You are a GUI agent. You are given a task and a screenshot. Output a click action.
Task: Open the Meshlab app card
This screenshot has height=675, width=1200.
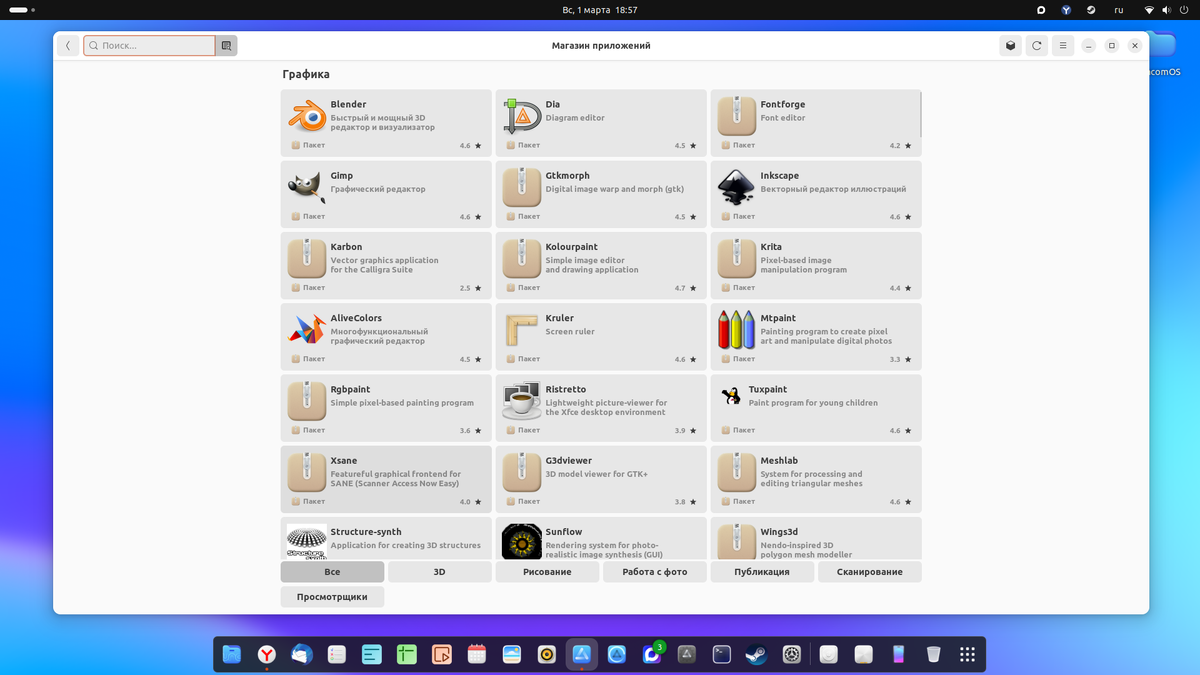[816, 479]
